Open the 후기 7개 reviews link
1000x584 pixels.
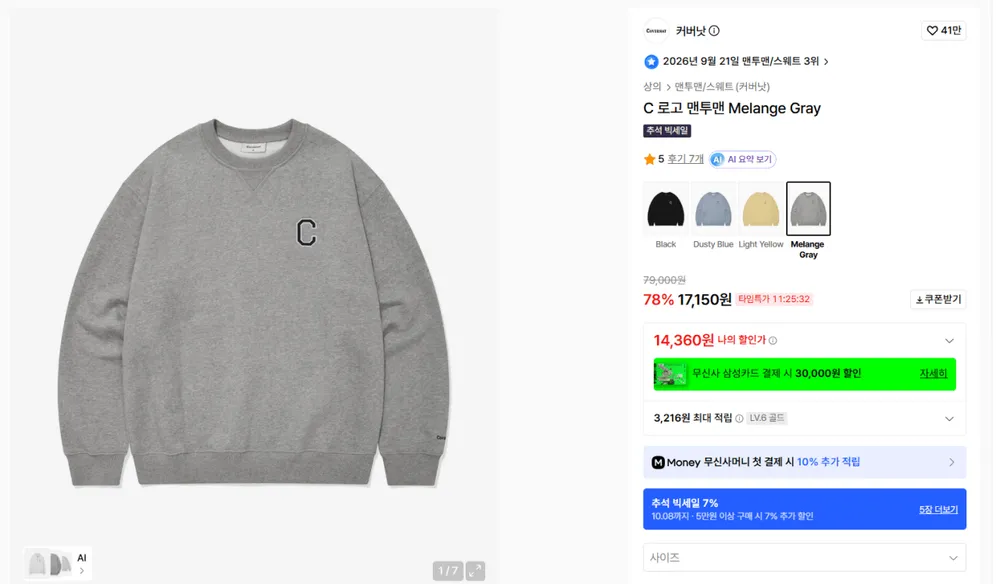coord(685,159)
